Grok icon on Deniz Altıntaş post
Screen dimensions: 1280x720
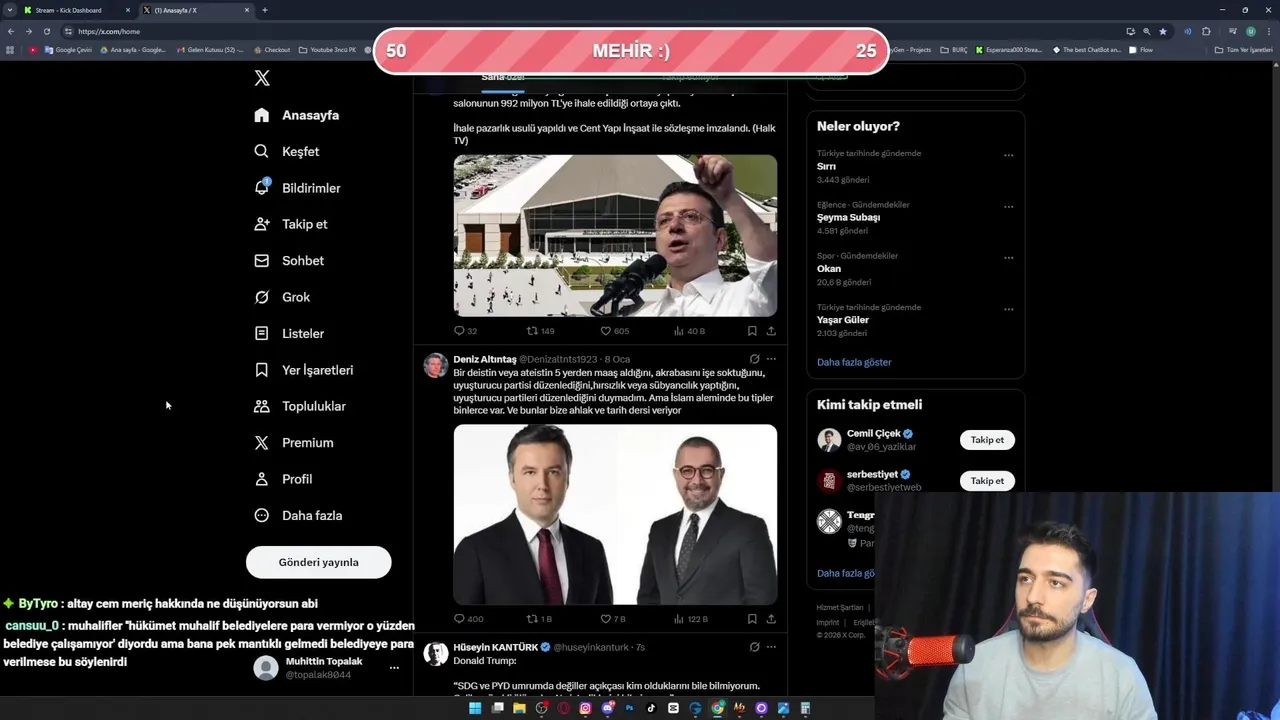pos(754,359)
